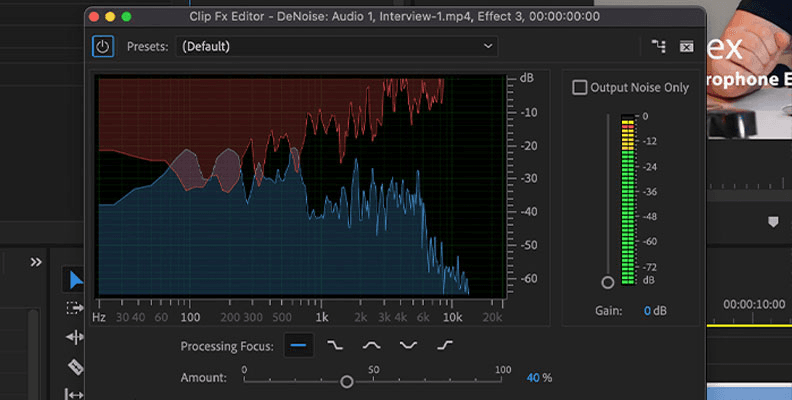Viewport: 792px width, 400px height.
Task: Select the high-frequency processing focus
Action: click(444, 345)
